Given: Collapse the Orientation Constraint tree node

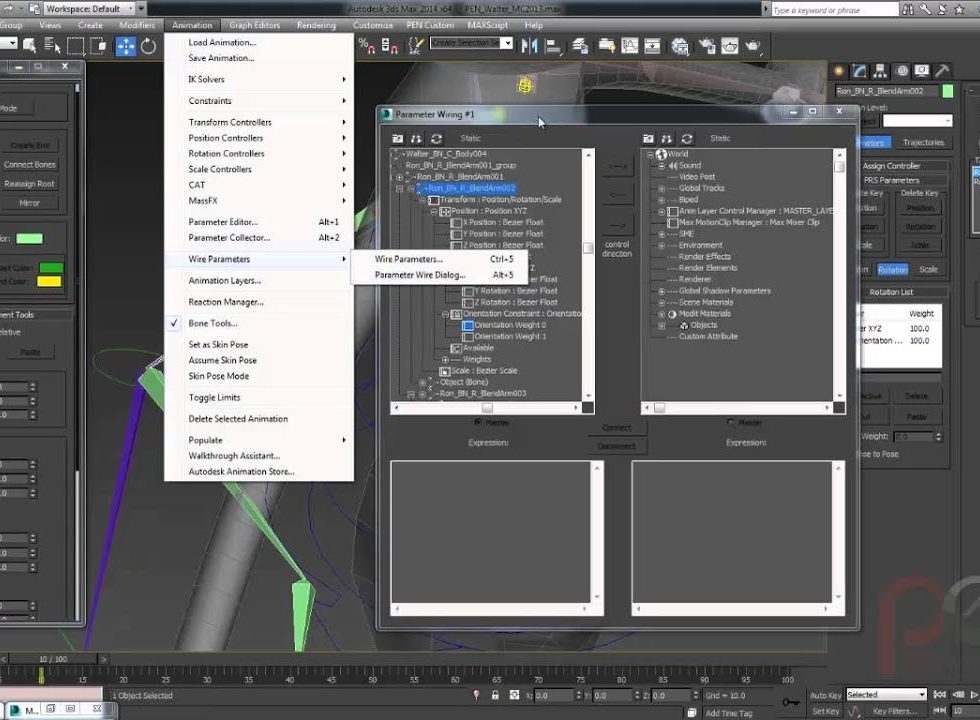Looking at the screenshot, I should point(445,314).
